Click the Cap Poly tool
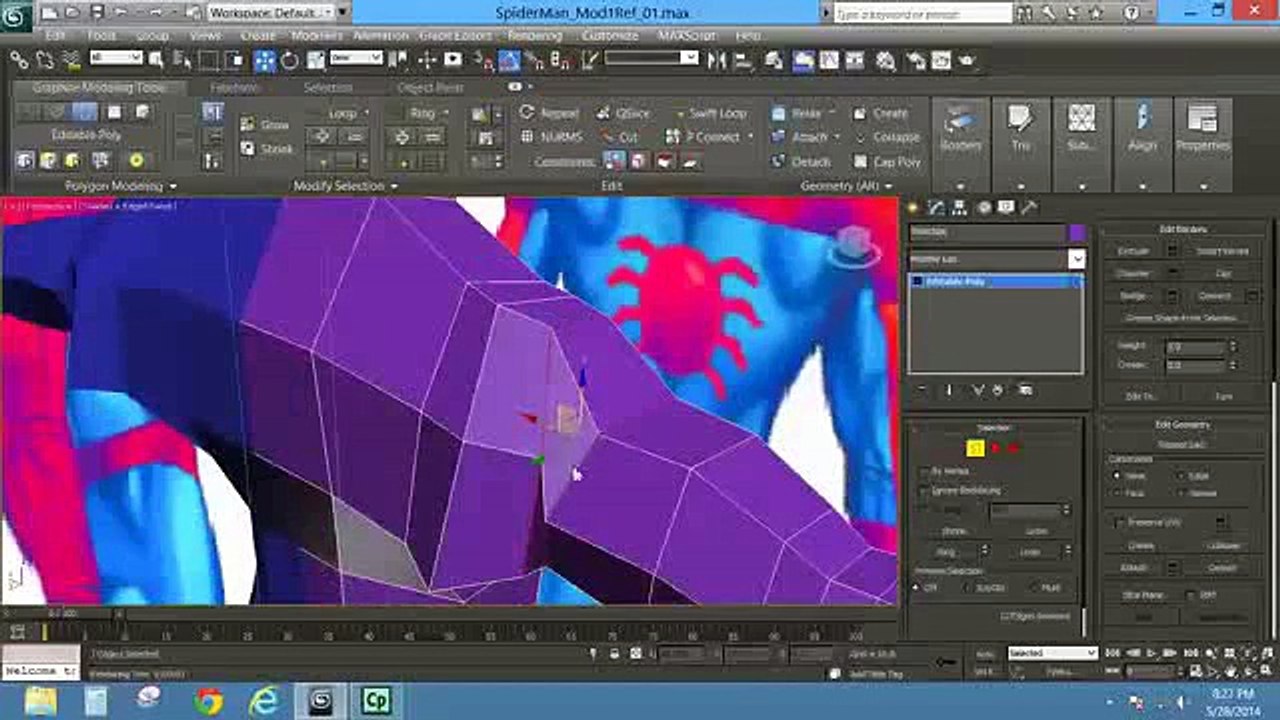Image resolution: width=1280 pixels, height=720 pixels. (887, 161)
